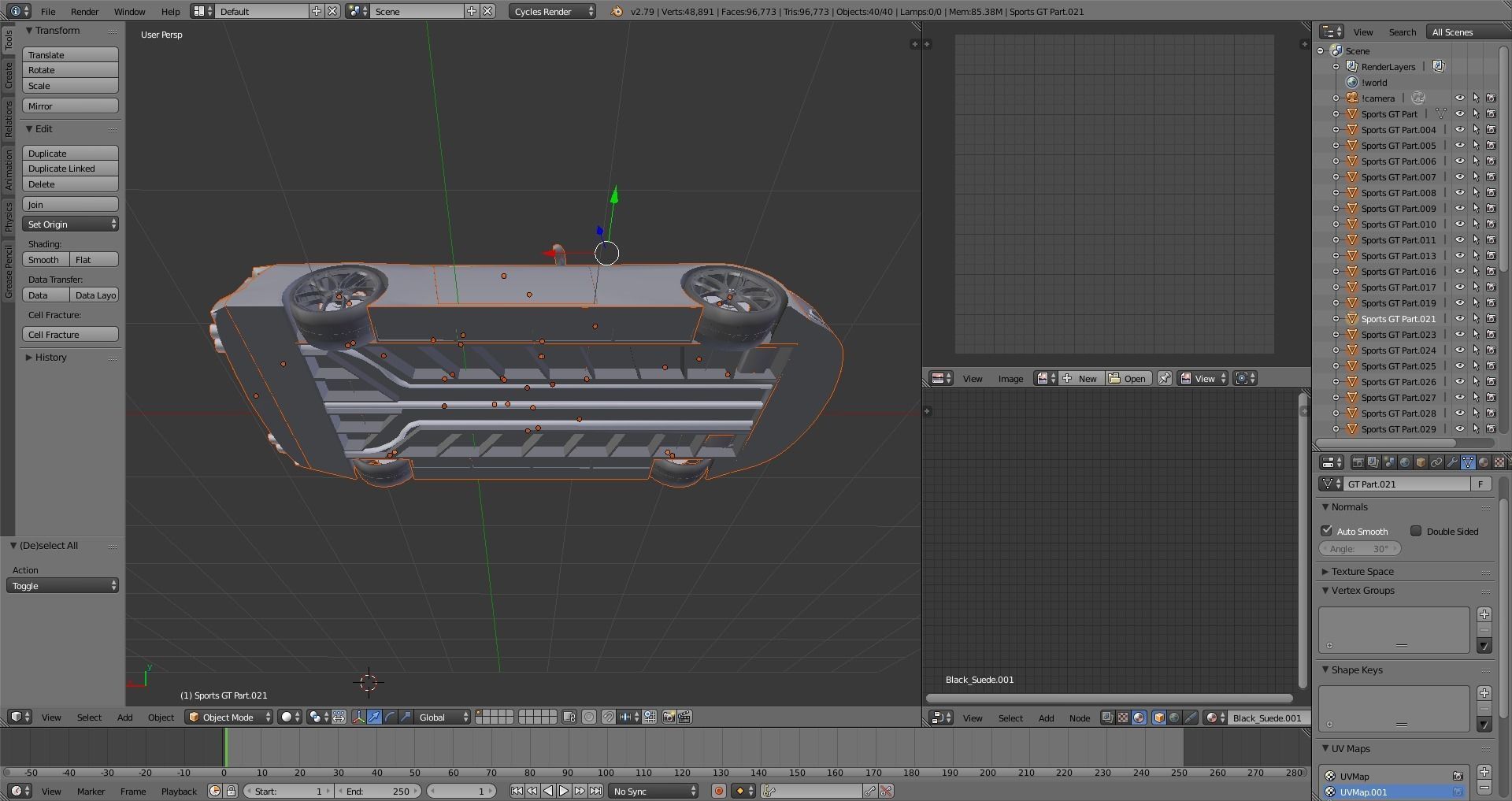Open the Object properties tab
Screen dimensions: 1512x801
1421,462
